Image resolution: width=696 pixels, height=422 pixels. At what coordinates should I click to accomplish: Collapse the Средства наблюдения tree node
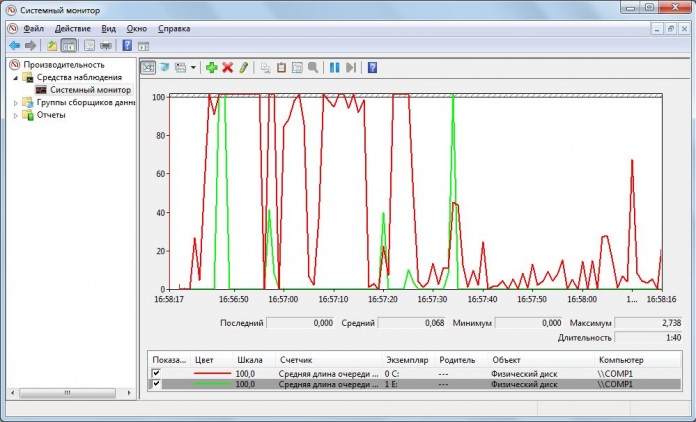pos(15,77)
